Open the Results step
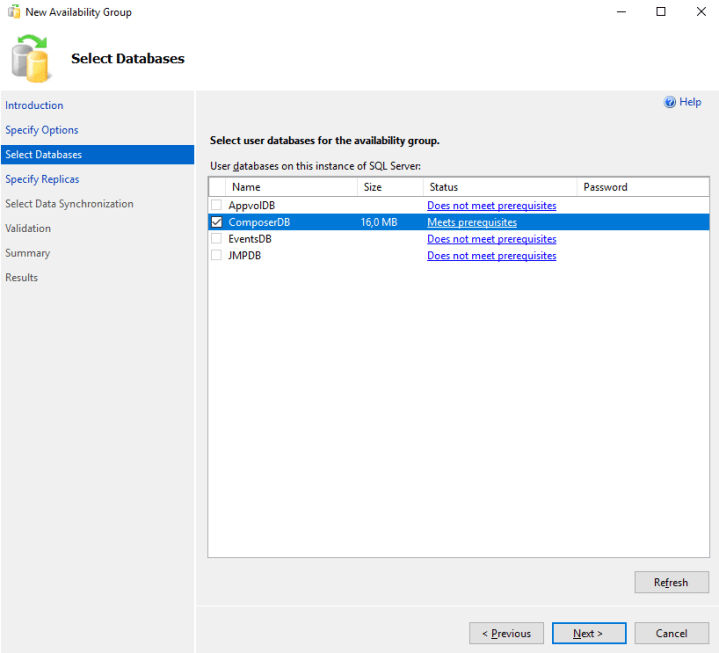 (x=22, y=277)
